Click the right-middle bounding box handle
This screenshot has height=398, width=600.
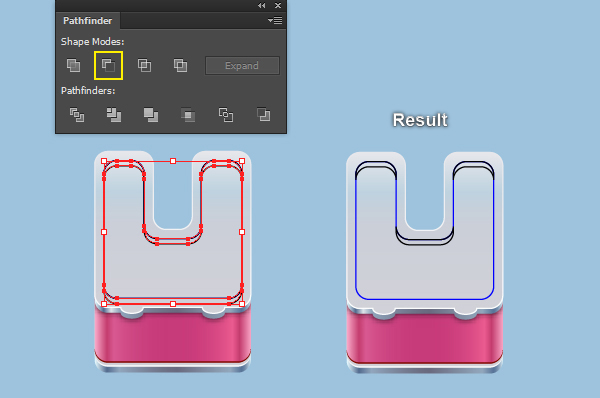(x=242, y=232)
